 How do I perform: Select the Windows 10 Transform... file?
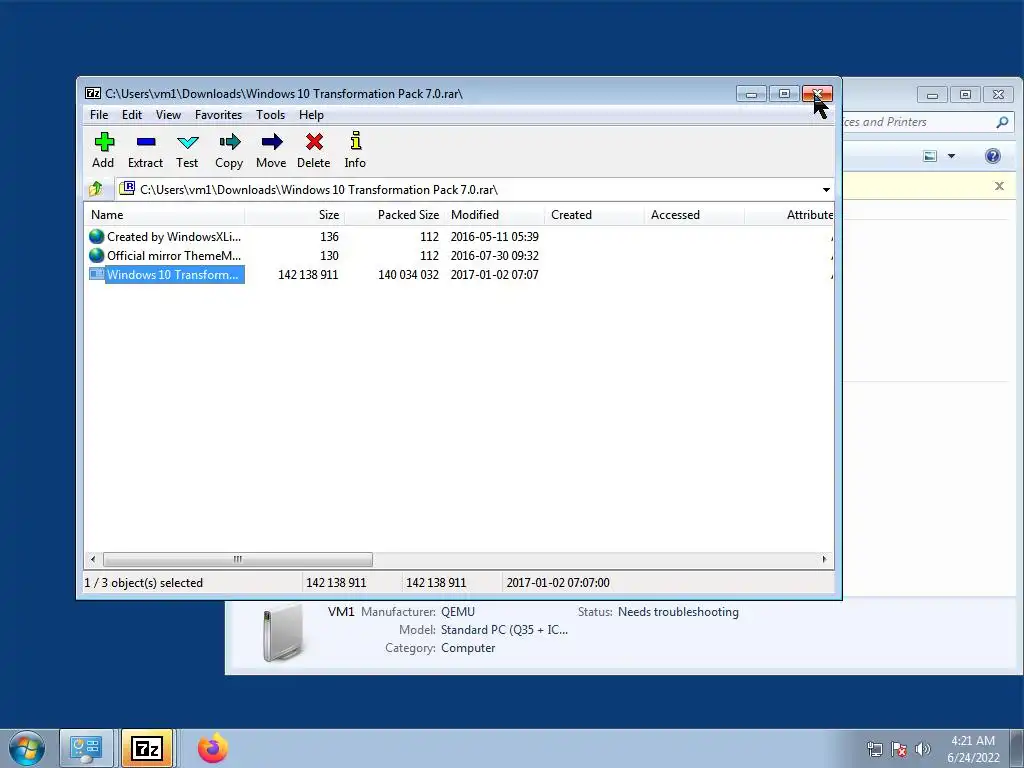(174, 274)
